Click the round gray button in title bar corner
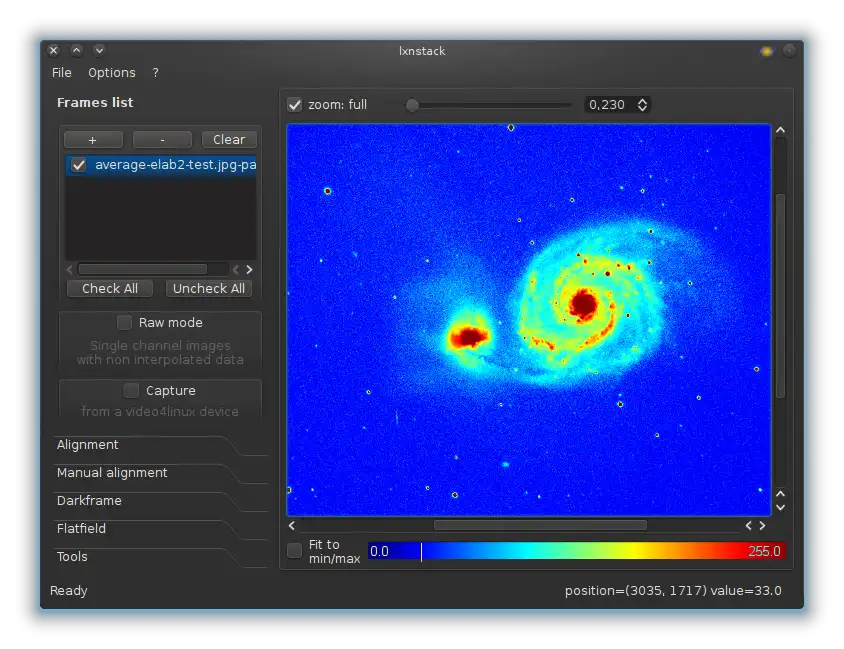The height and width of the screenshot is (649, 844). point(789,51)
